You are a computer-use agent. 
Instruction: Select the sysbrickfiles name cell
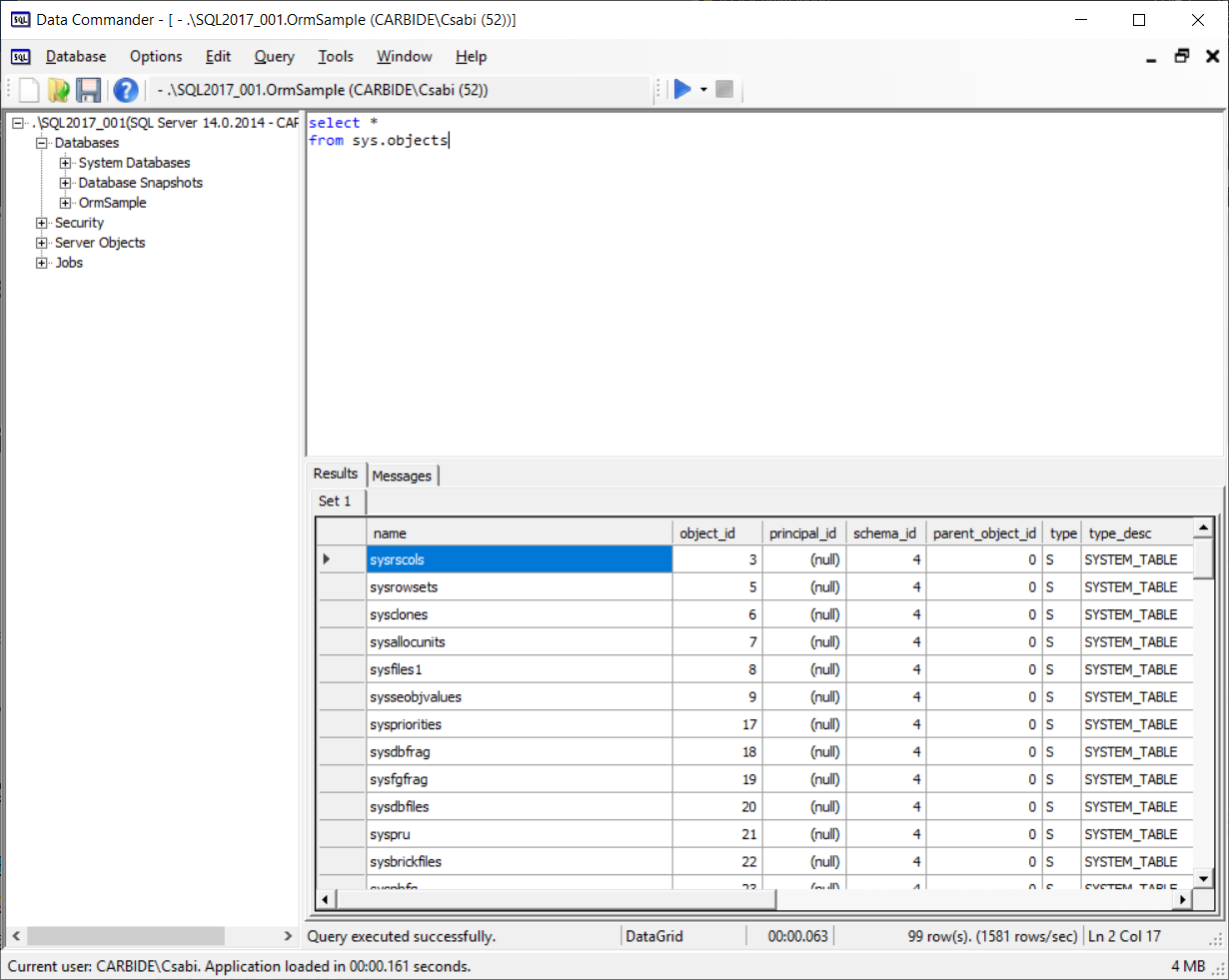[x=520, y=862]
